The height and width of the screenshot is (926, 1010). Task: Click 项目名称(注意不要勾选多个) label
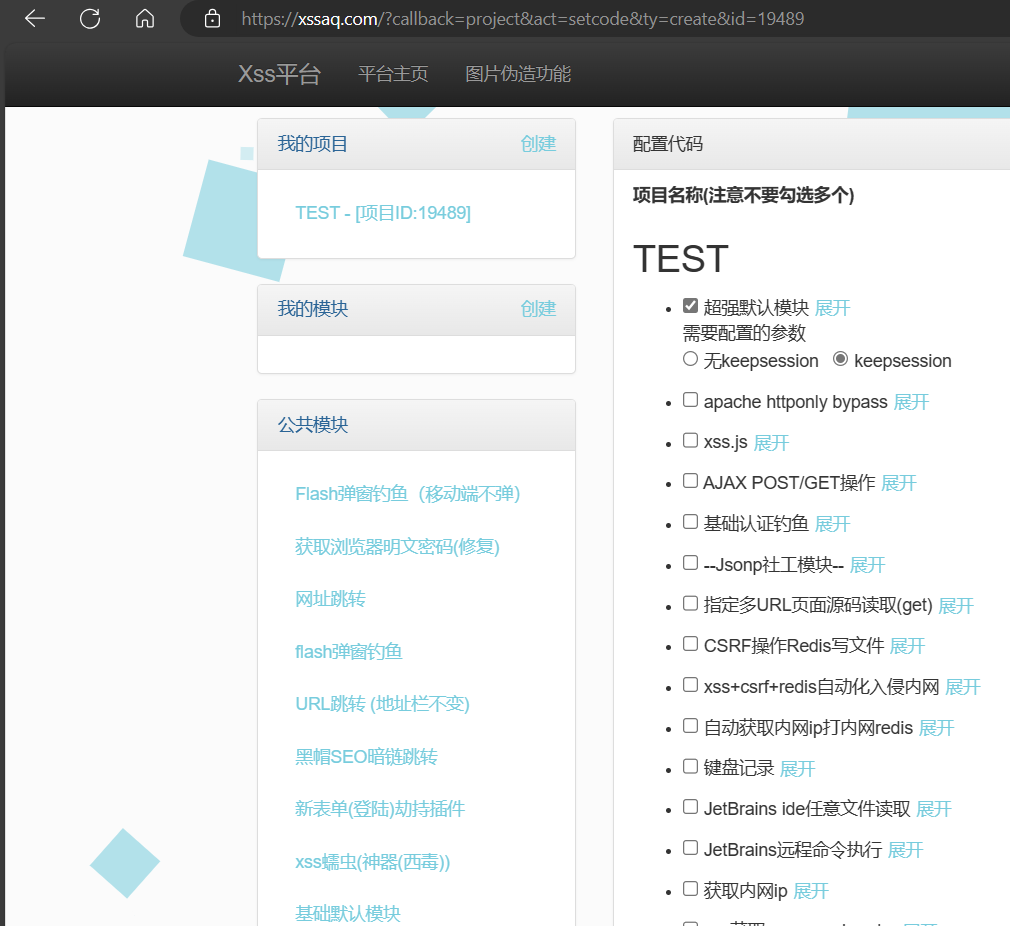[x=743, y=194]
